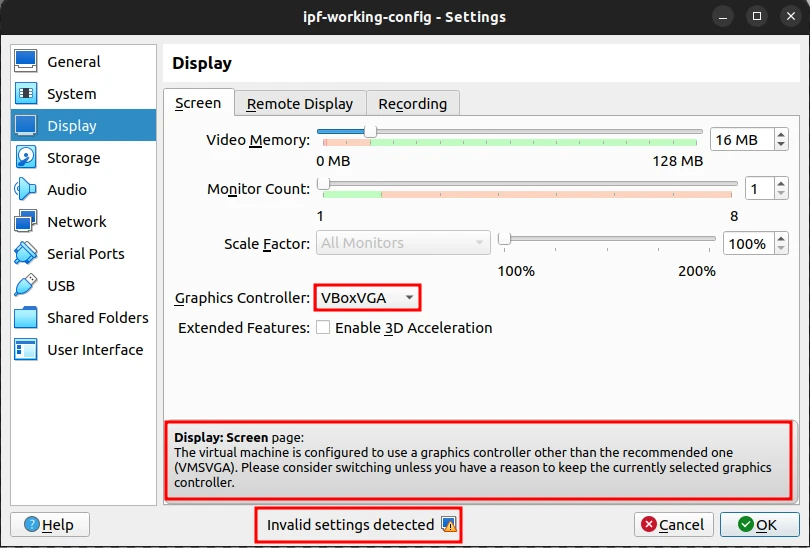Viewport: 810px width, 548px height.
Task: Click the Monitor Count slider handle
Action: point(323,183)
